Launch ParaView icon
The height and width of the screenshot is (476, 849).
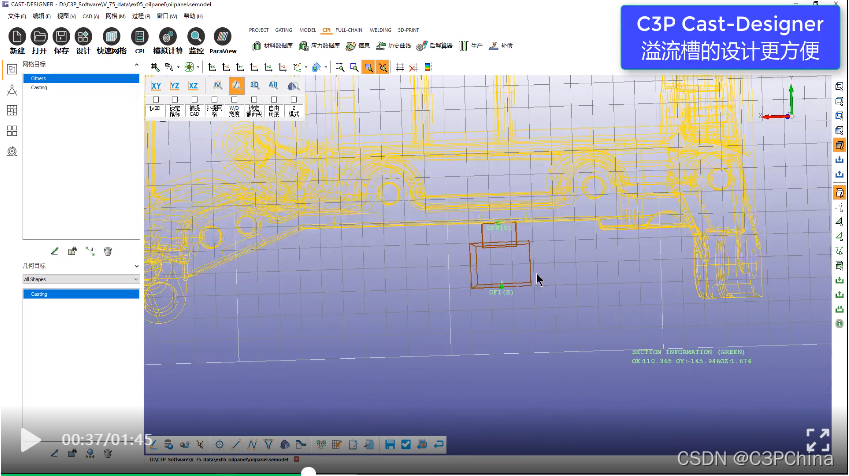(x=223, y=37)
